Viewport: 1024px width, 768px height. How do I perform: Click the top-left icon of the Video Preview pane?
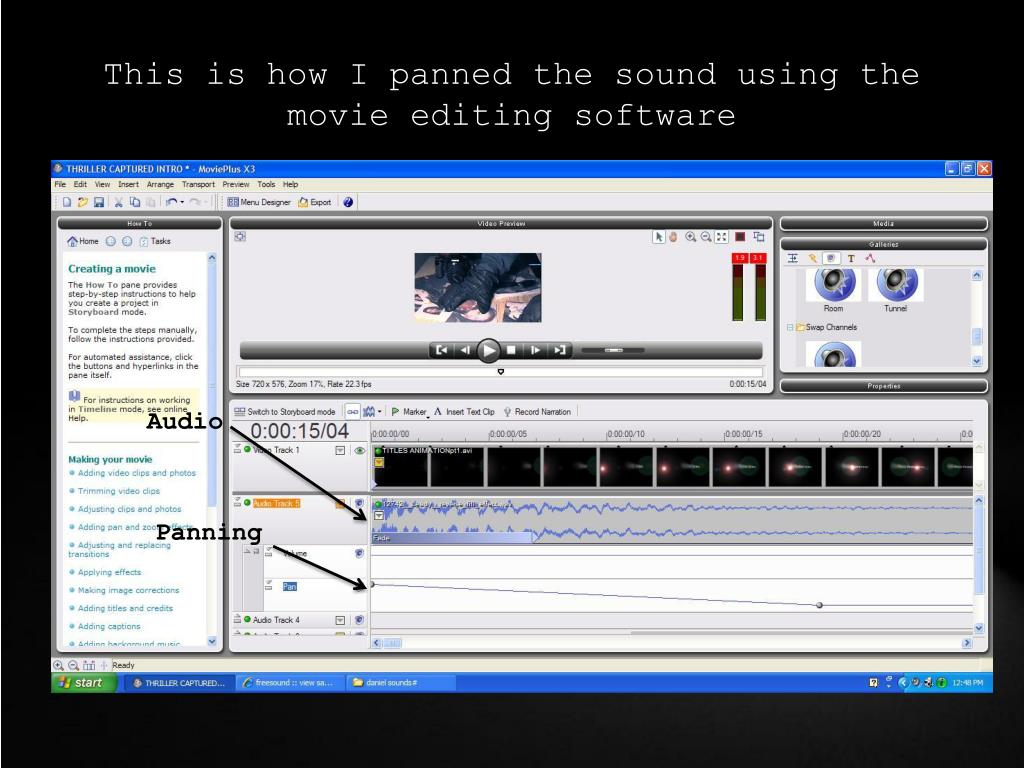[x=240, y=236]
